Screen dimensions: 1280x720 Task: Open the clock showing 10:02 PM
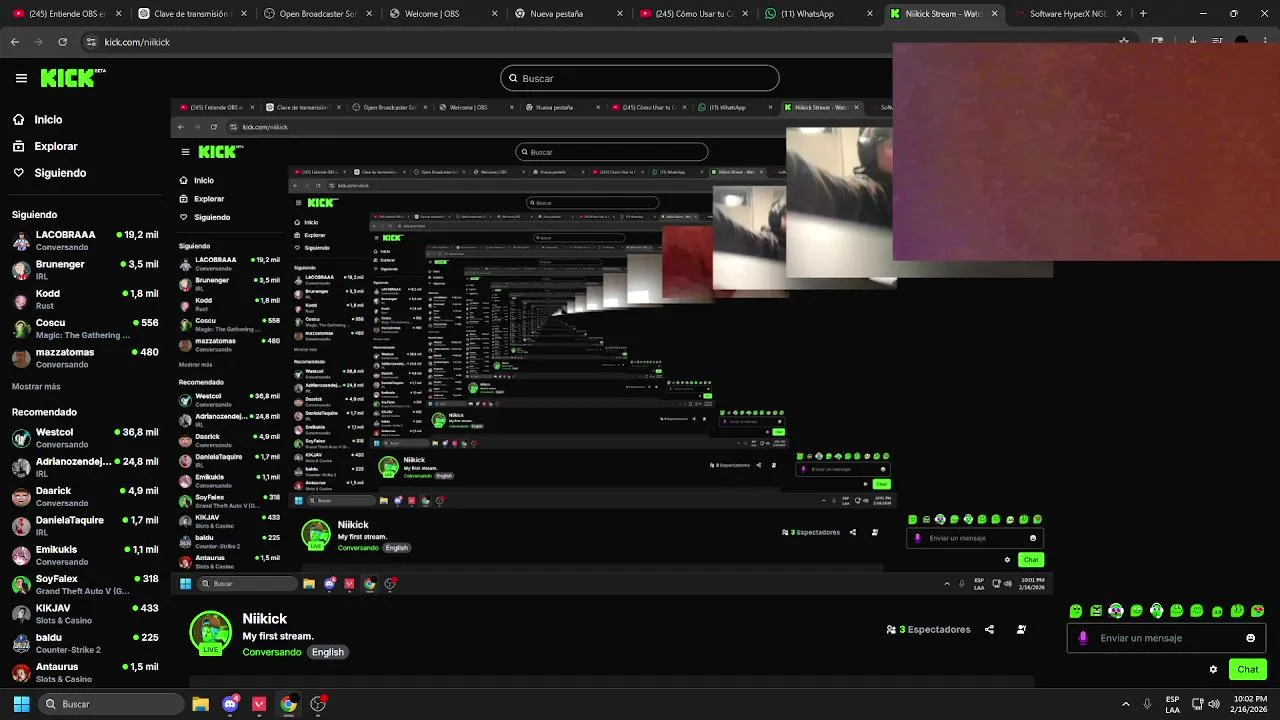[x=1250, y=704]
